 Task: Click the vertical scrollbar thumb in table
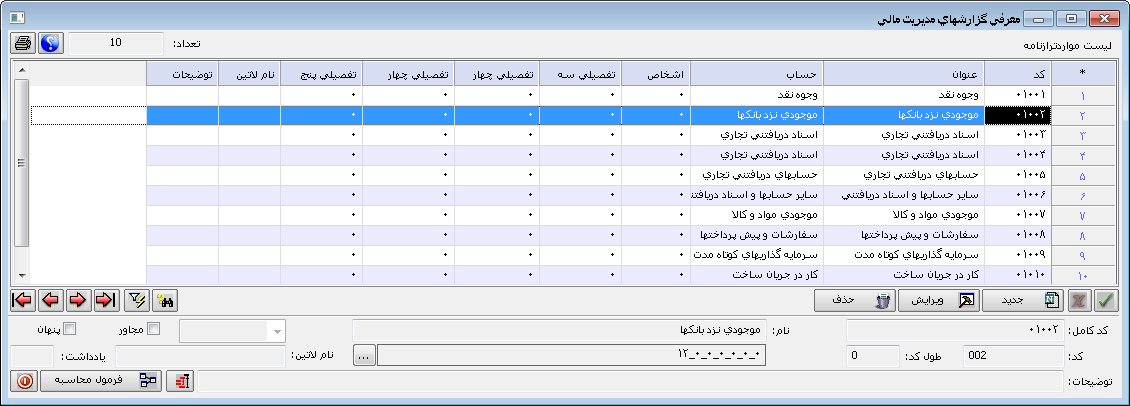pyautogui.click(x=22, y=162)
